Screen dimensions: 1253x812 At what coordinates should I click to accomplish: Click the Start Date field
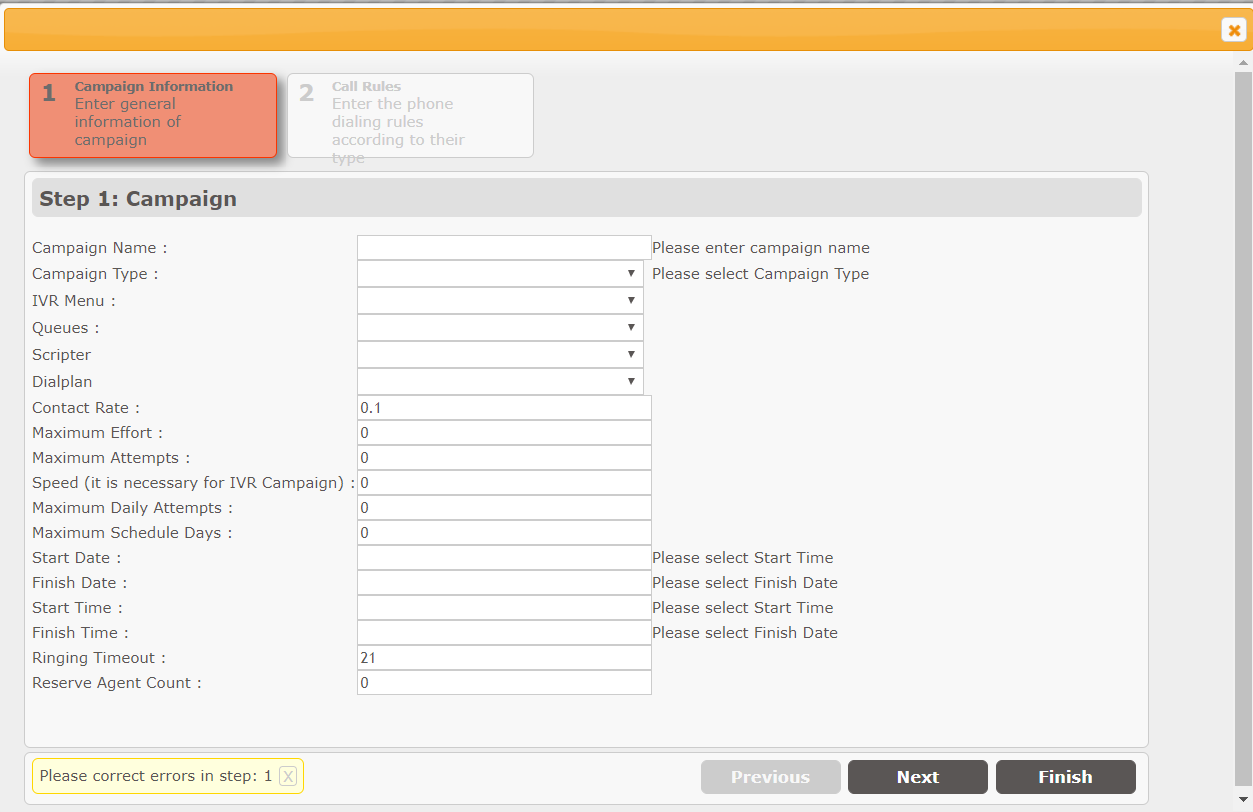504,558
